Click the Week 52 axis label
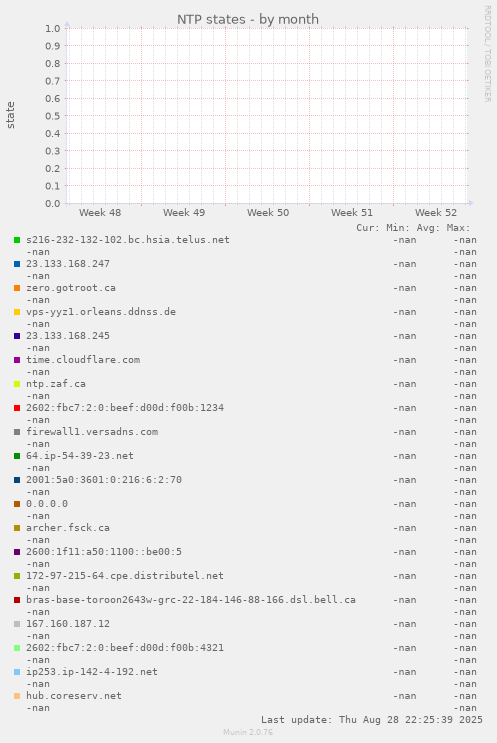Viewport: 497px width, 743px height. (x=436, y=213)
